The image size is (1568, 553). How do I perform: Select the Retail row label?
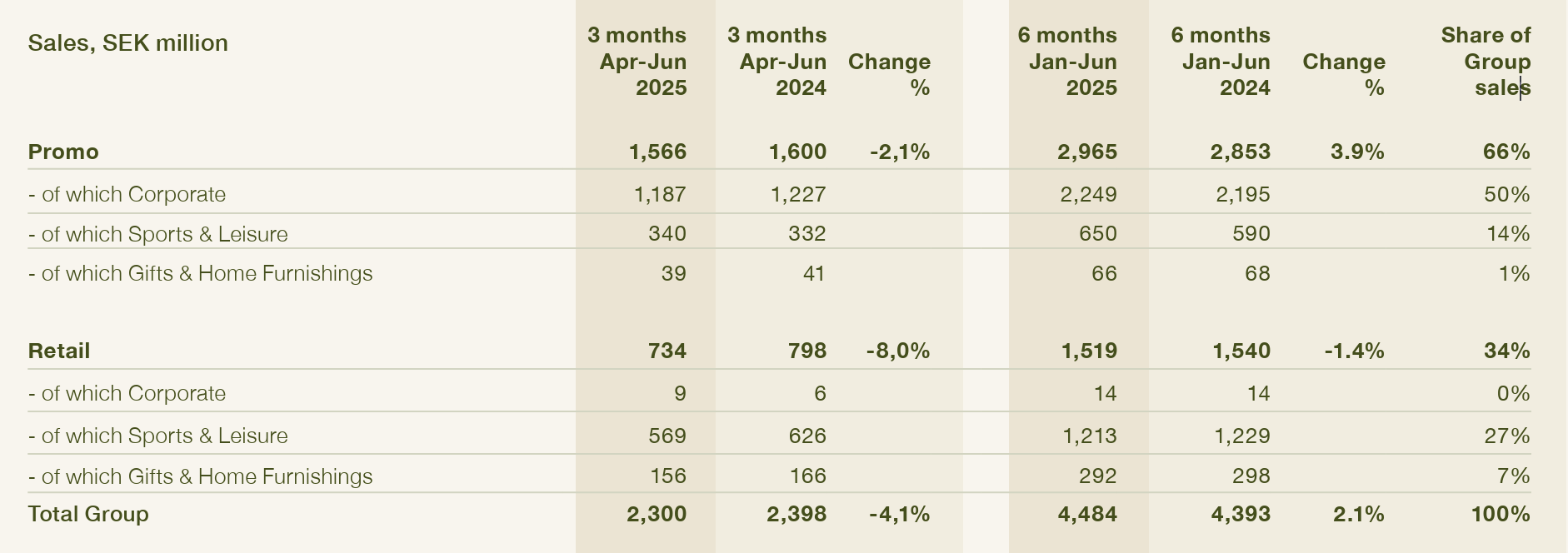click(x=59, y=351)
